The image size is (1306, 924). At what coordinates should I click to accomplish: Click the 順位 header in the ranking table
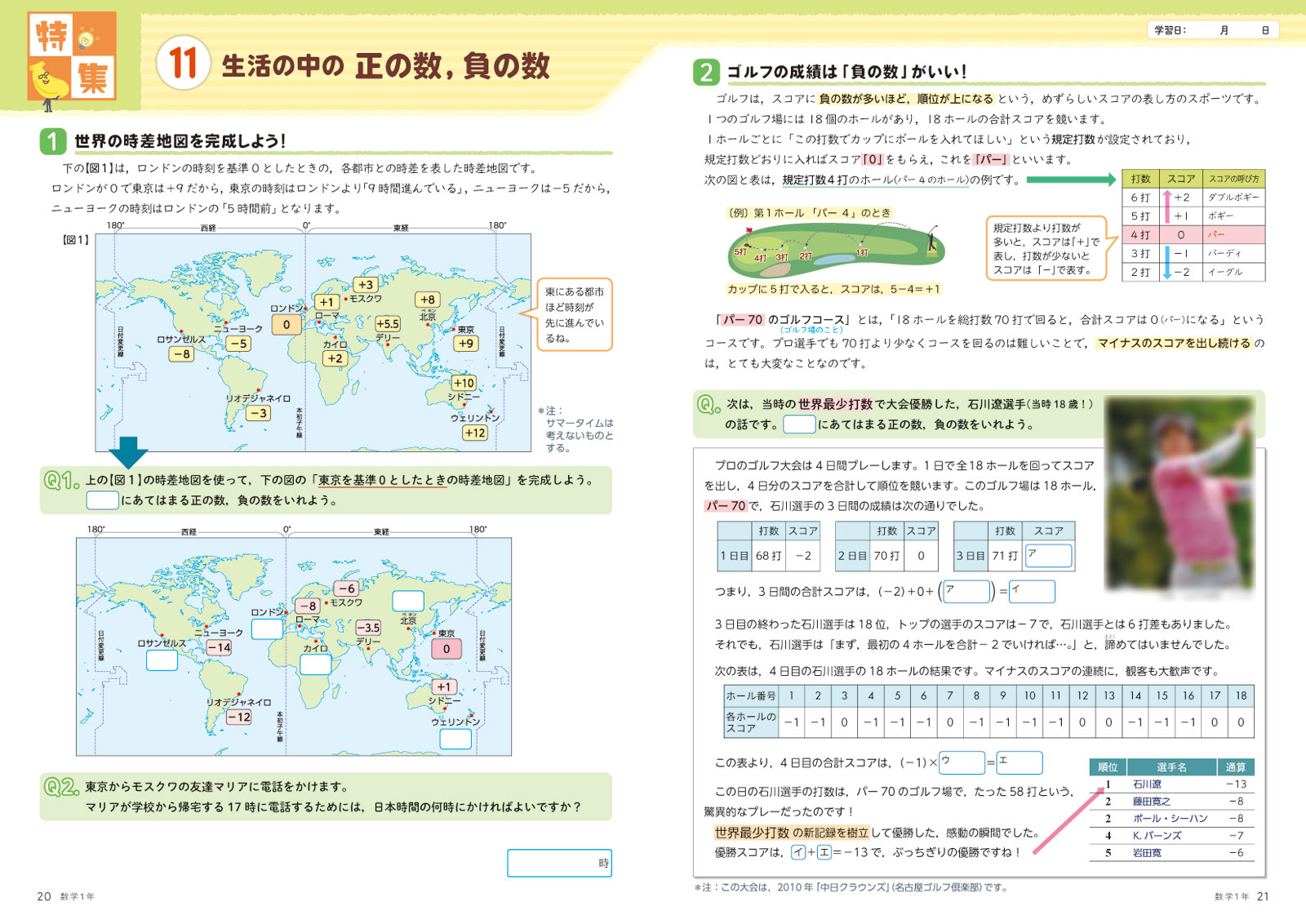click(1108, 767)
